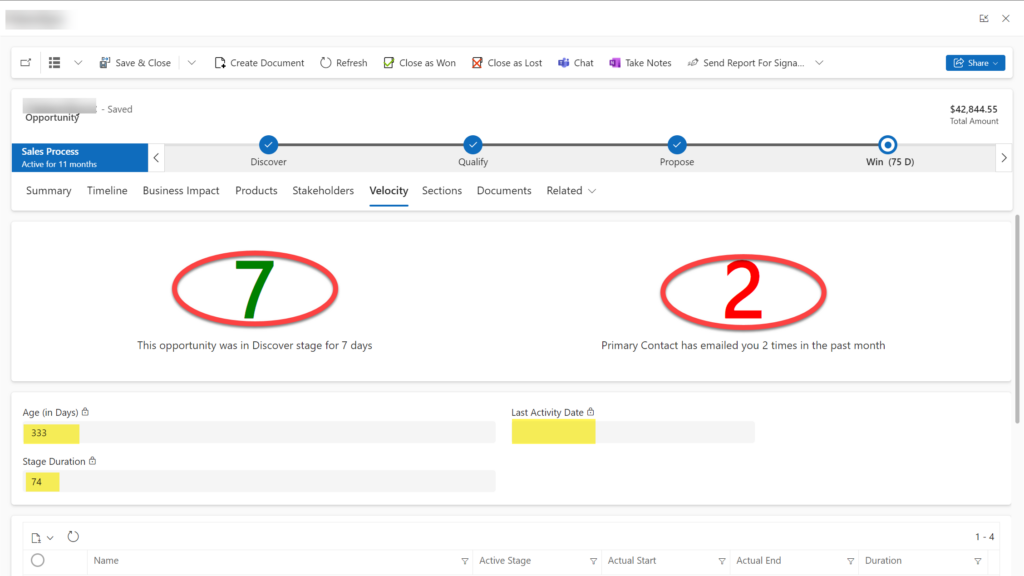The width and height of the screenshot is (1024, 576).
Task: Send Report For Signature
Action: point(746,63)
